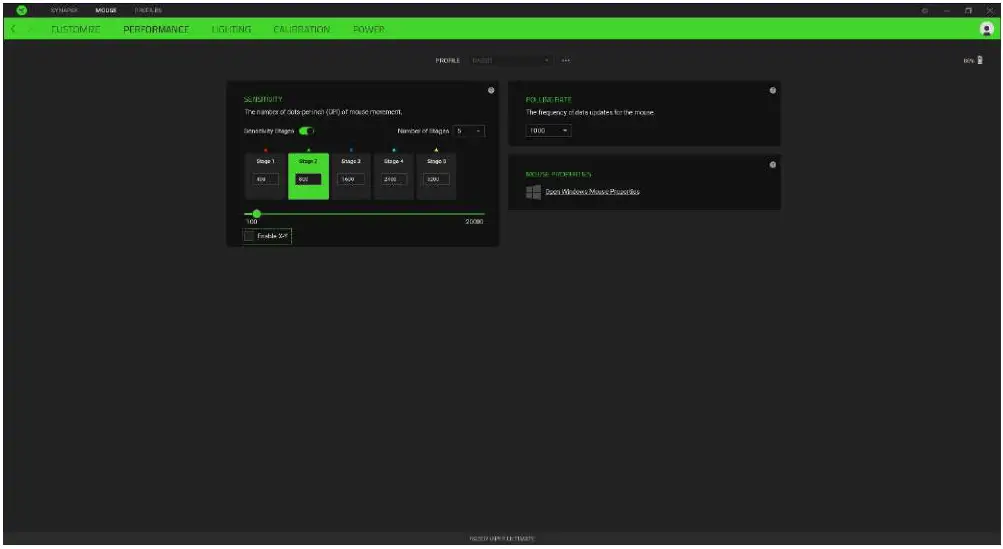Click the Razer logo icon
Viewport: 1003px width, 549px height.
tap(21, 10)
